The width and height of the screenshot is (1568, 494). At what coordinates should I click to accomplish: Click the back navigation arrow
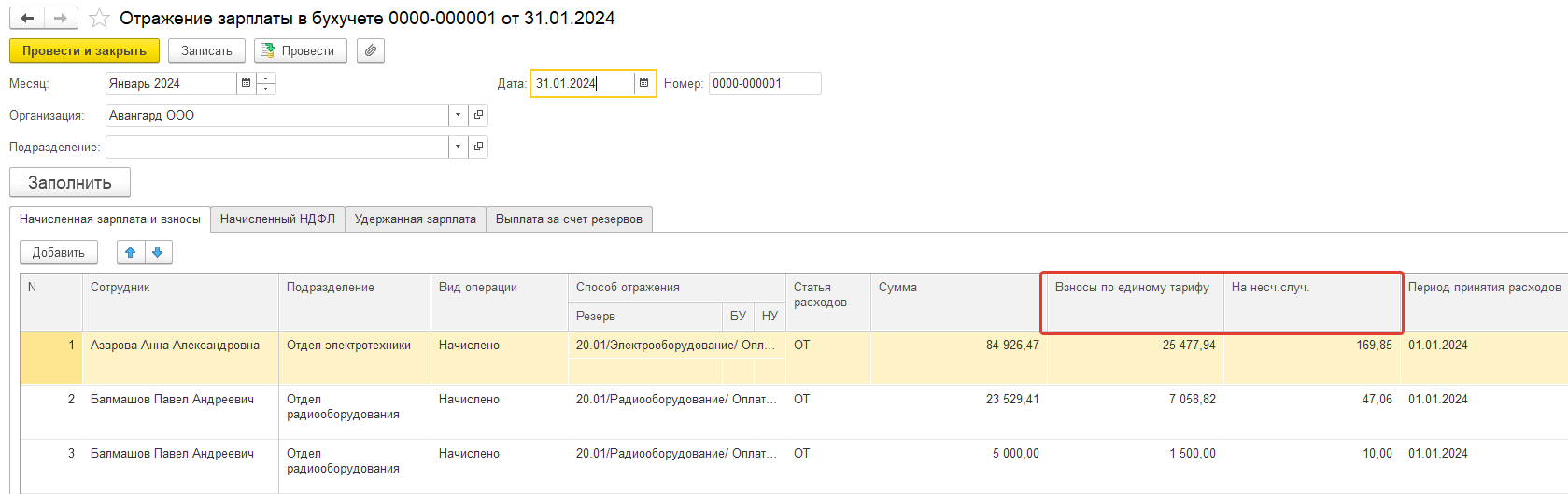tap(27, 19)
